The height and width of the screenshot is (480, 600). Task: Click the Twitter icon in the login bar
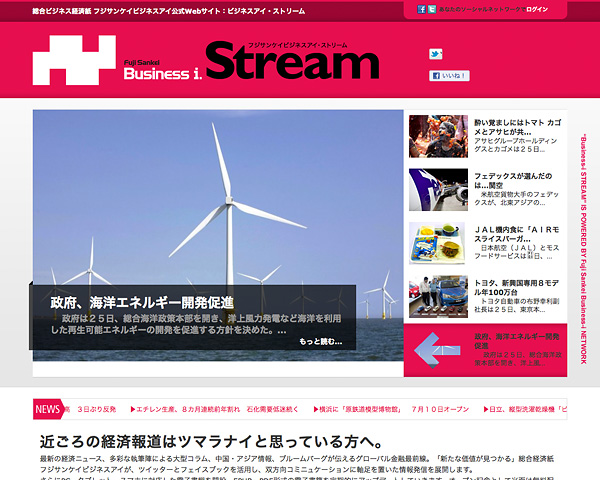click(x=432, y=10)
